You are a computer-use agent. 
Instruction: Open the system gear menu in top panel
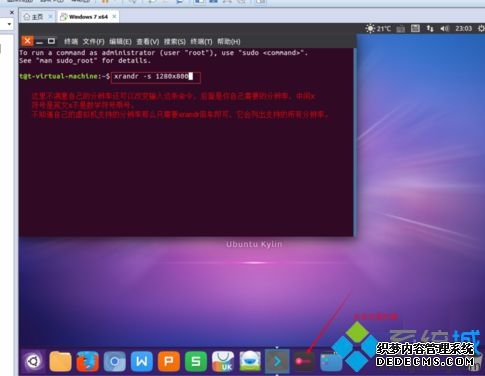pyautogui.click(x=481, y=29)
